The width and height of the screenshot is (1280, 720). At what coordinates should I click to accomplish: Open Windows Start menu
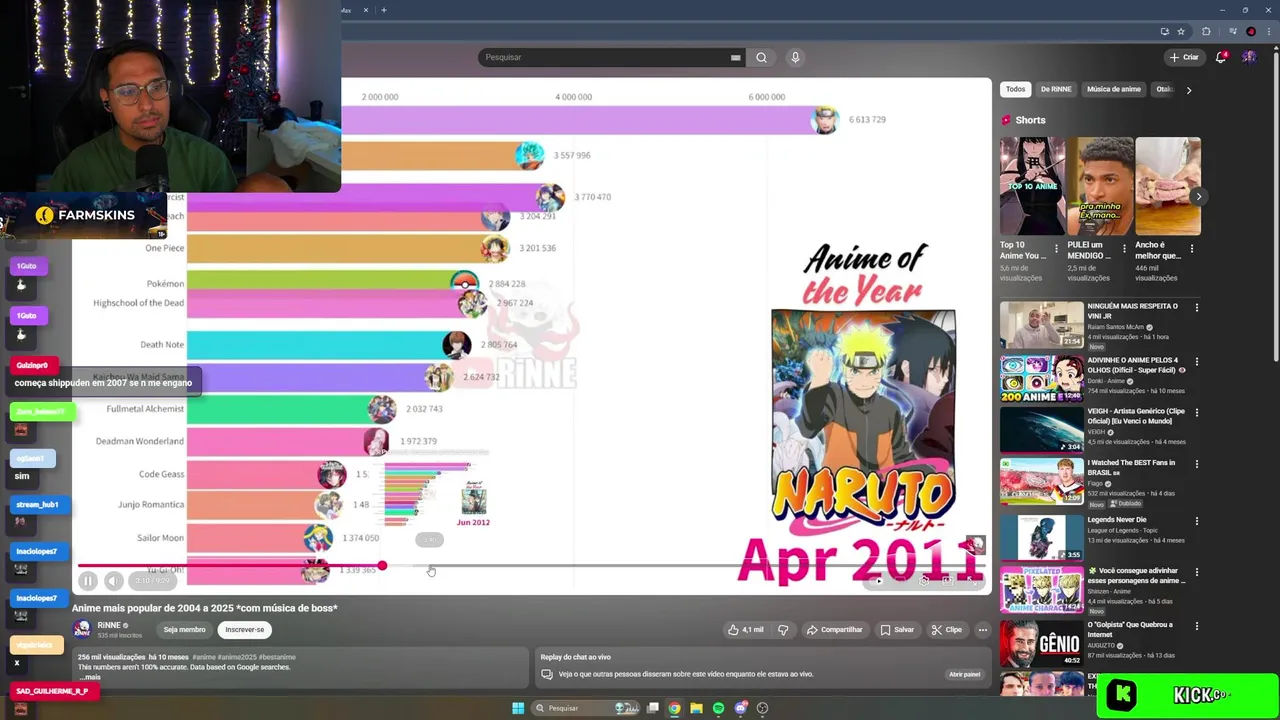click(x=518, y=708)
